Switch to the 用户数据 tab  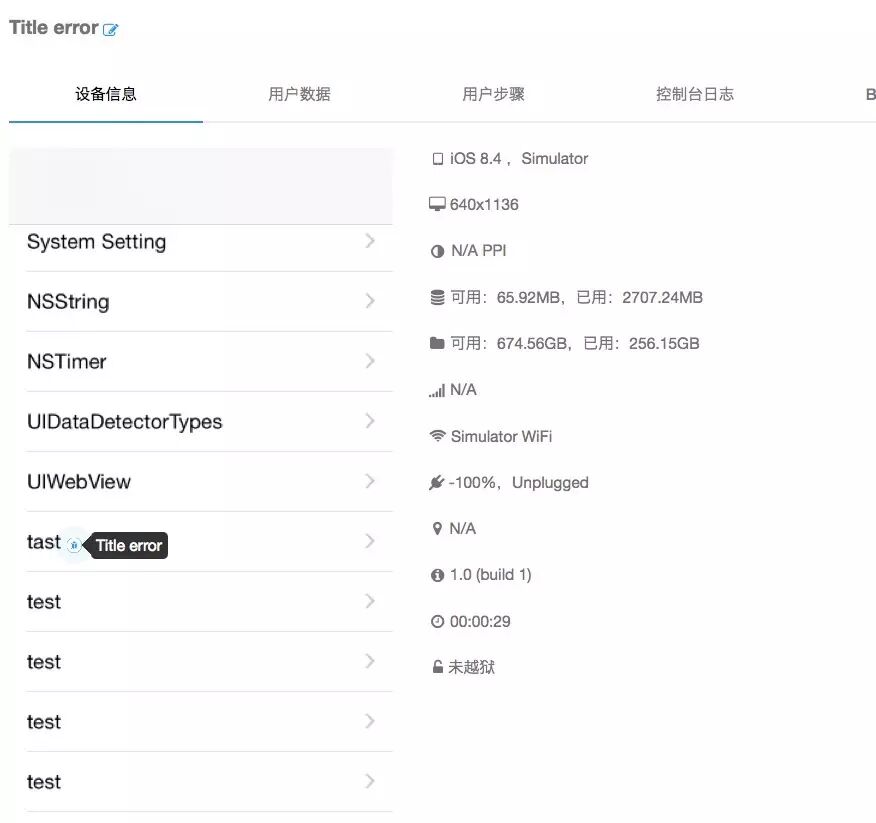coord(299,94)
